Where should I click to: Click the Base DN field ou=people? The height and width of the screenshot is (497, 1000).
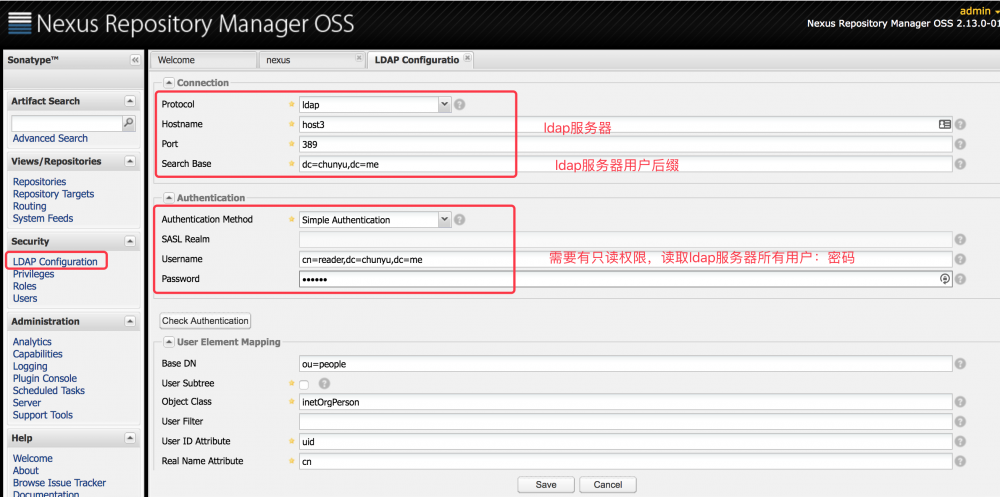pos(626,364)
